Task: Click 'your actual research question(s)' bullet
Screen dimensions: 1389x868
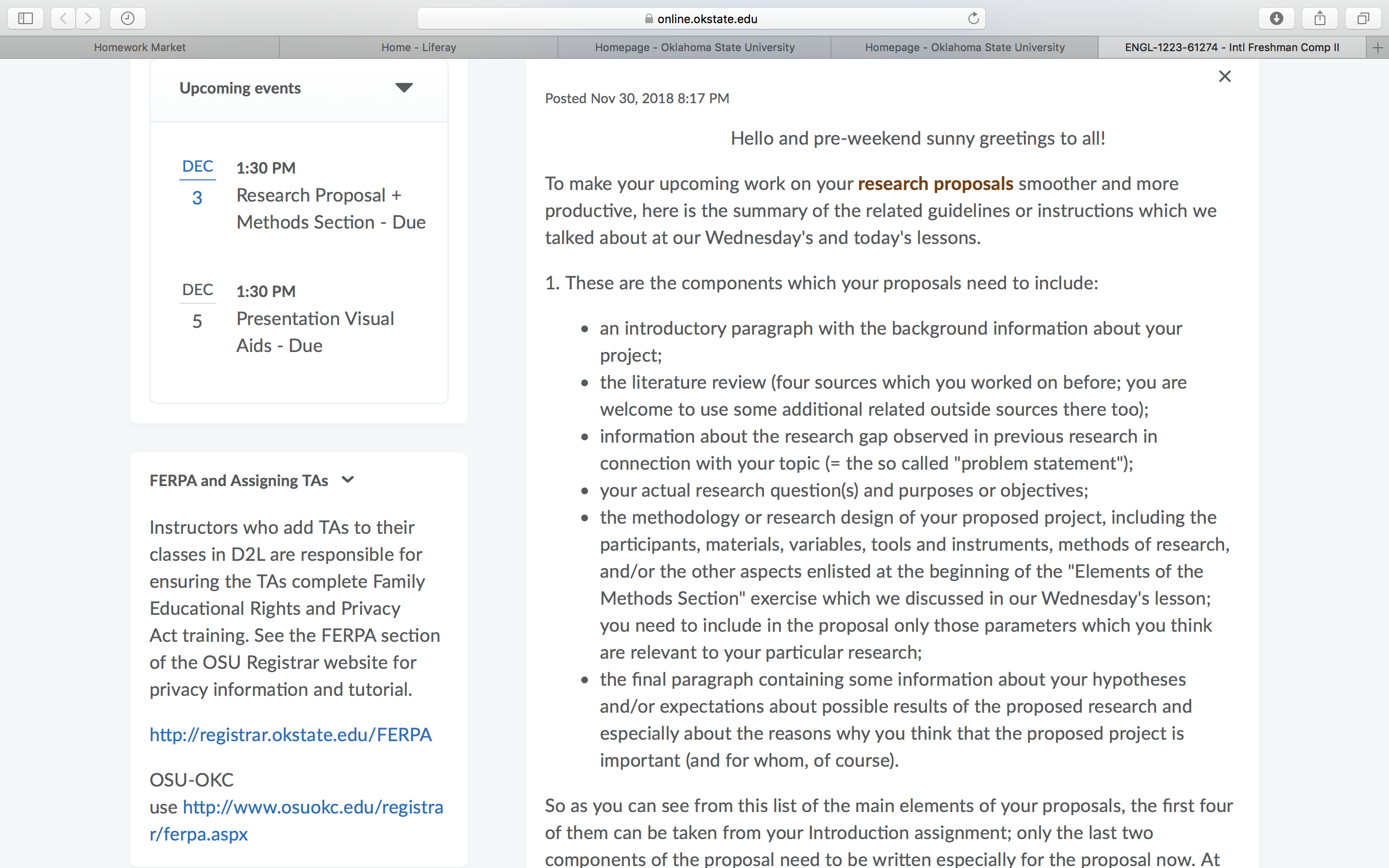Action: [x=844, y=490]
